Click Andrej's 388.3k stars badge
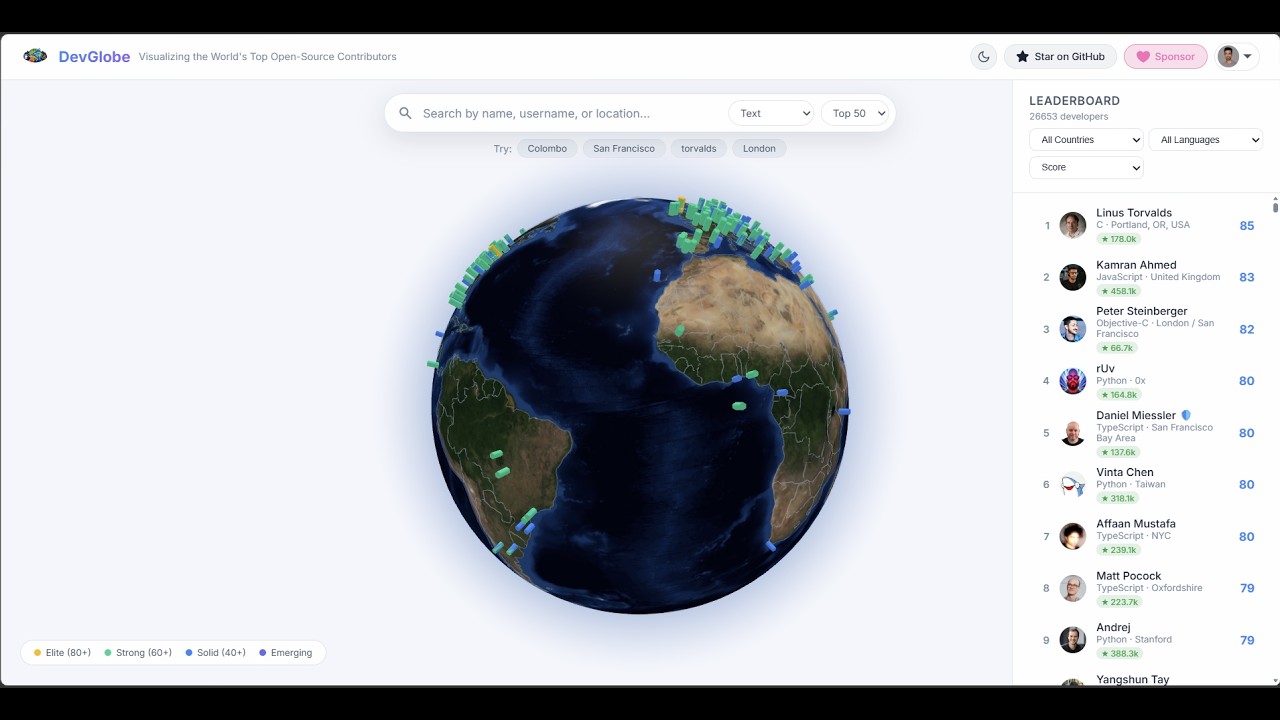Image resolution: width=1280 pixels, height=720 pixels. (1119, 654)
